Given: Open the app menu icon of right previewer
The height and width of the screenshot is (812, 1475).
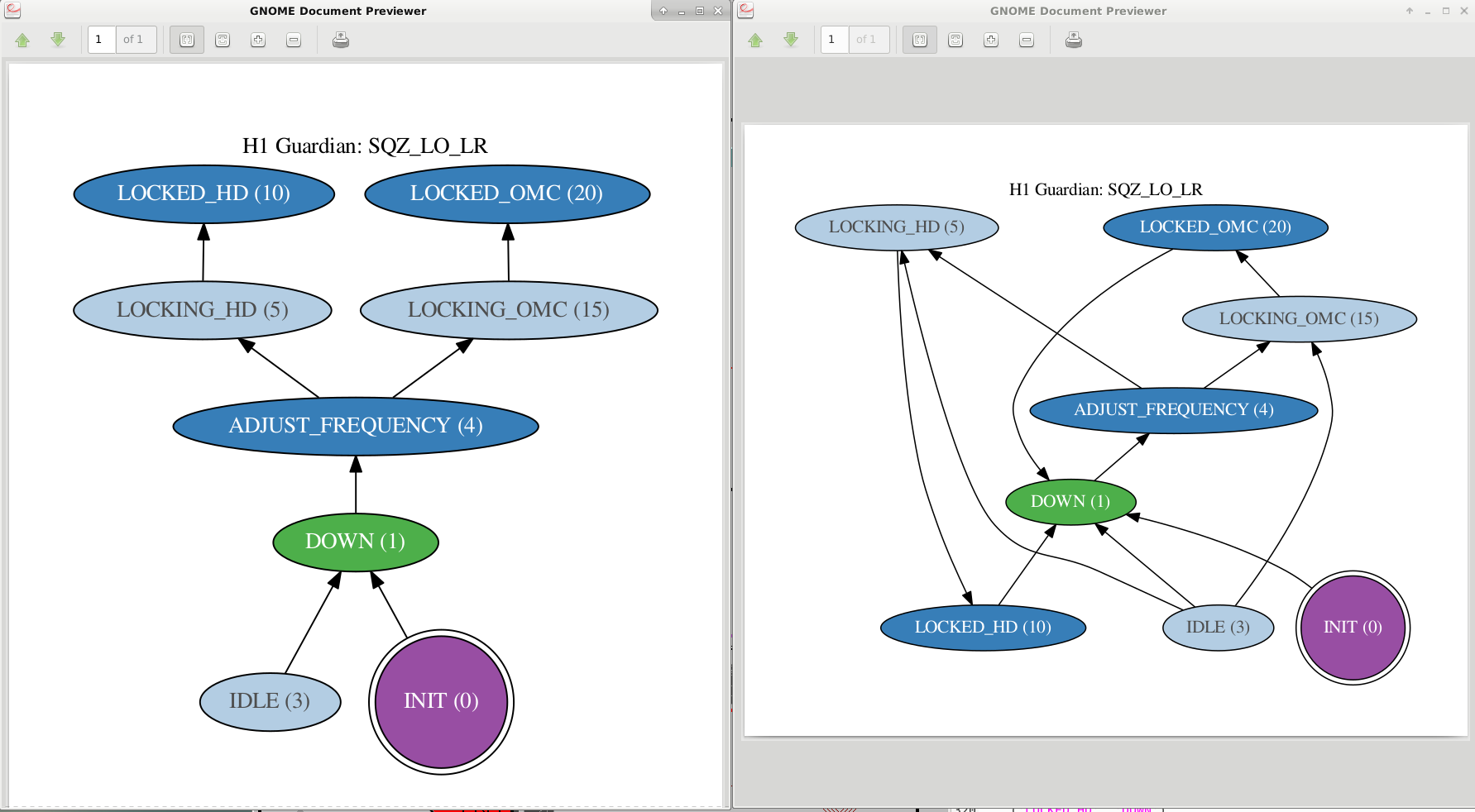Looking at the screenshot, I should click(745, 10).
